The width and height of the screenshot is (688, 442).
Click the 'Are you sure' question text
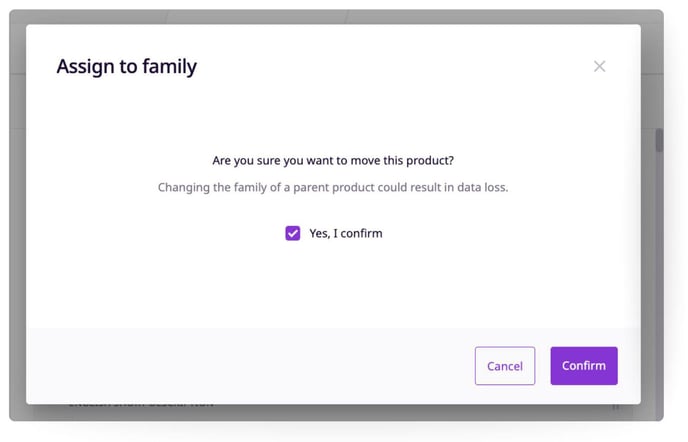pyautogui.click(x=333, y=160)
